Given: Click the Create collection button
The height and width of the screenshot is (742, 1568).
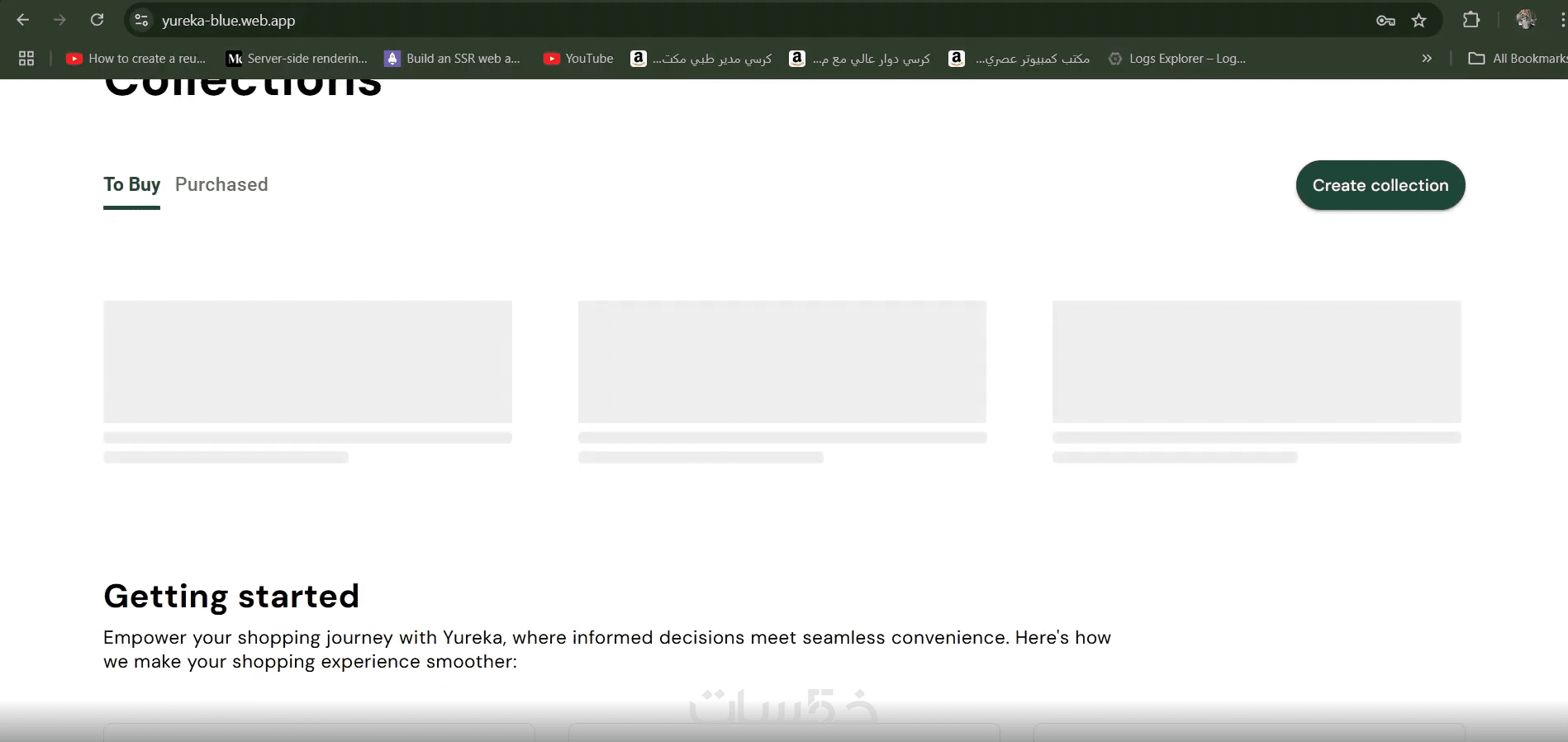Looking at the screenshot, I should click(1380, 185).
